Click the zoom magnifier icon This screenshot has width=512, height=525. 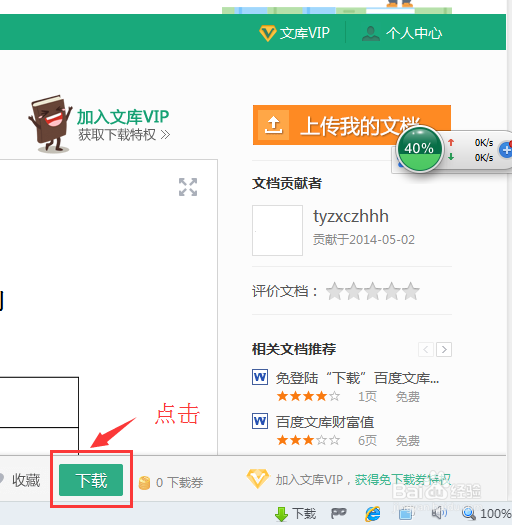pyautogui.click(x=469, y=513)
